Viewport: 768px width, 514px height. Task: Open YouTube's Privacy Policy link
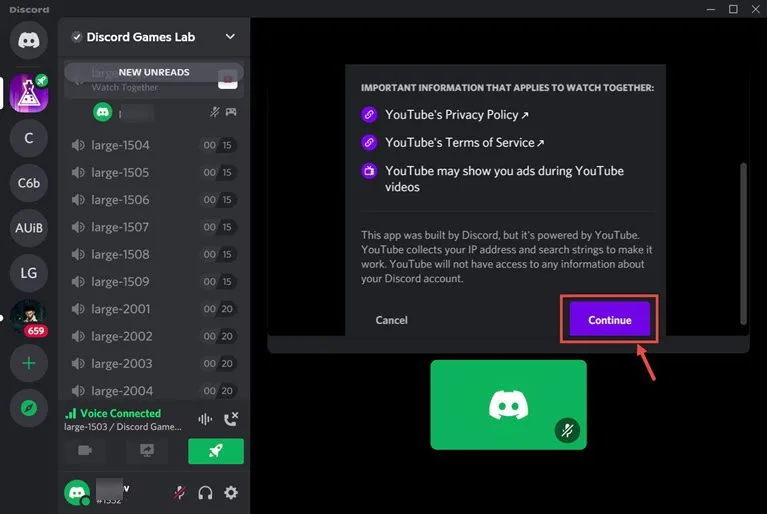[456, 115]
